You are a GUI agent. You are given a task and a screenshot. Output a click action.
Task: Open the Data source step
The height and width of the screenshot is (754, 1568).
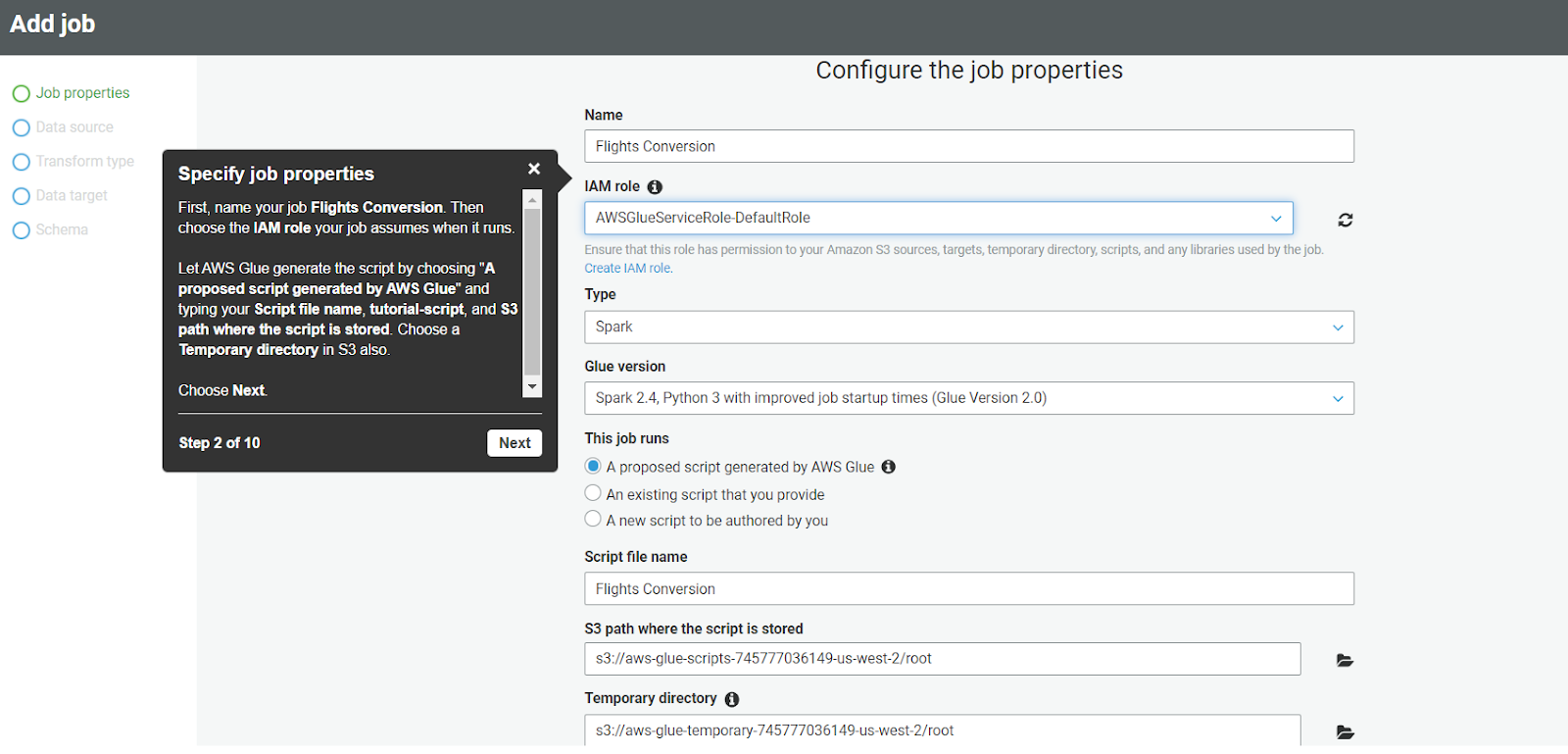coord(74,127)
